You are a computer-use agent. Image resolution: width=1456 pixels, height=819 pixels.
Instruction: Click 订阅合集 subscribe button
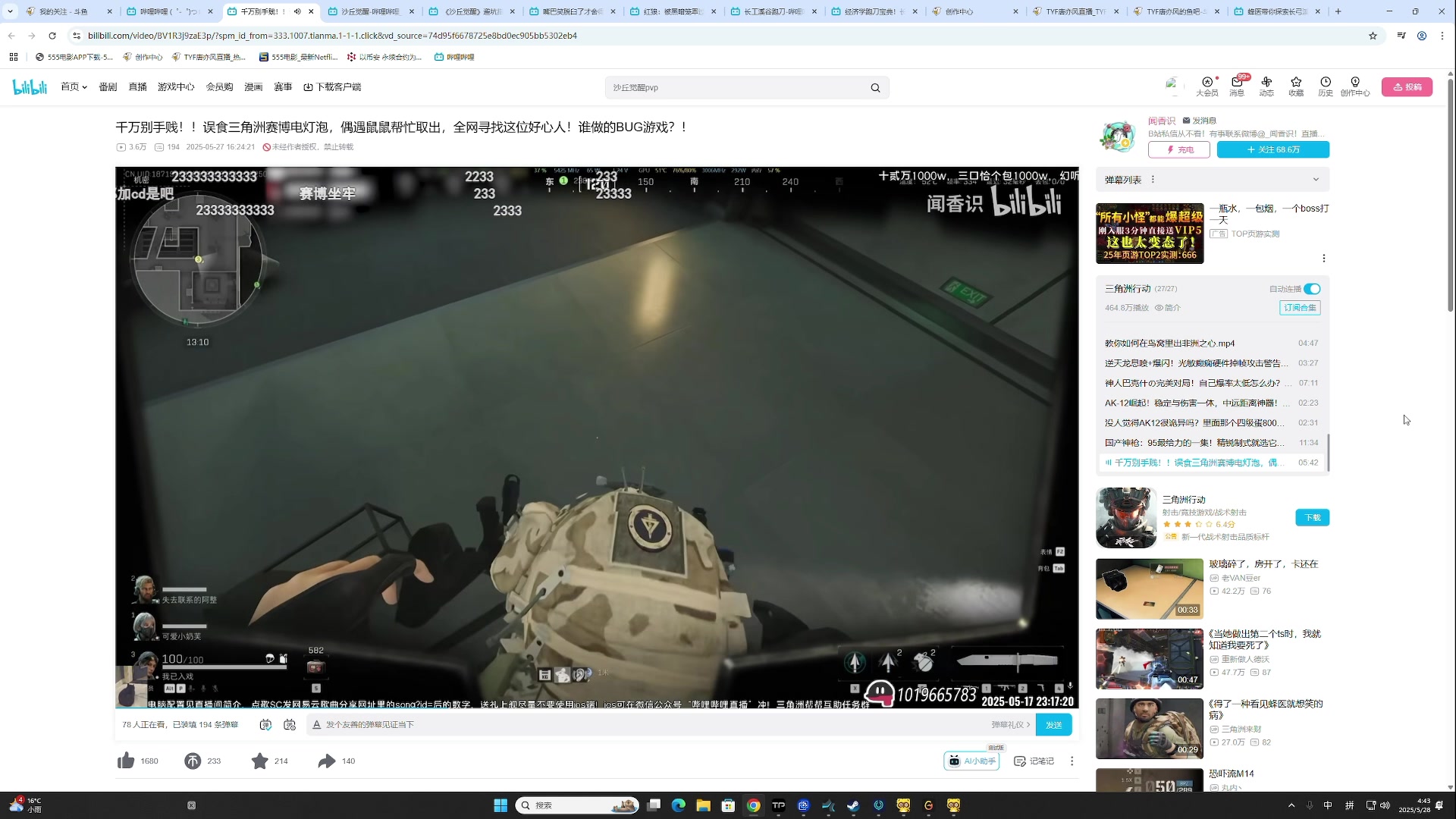(1300, 308)
